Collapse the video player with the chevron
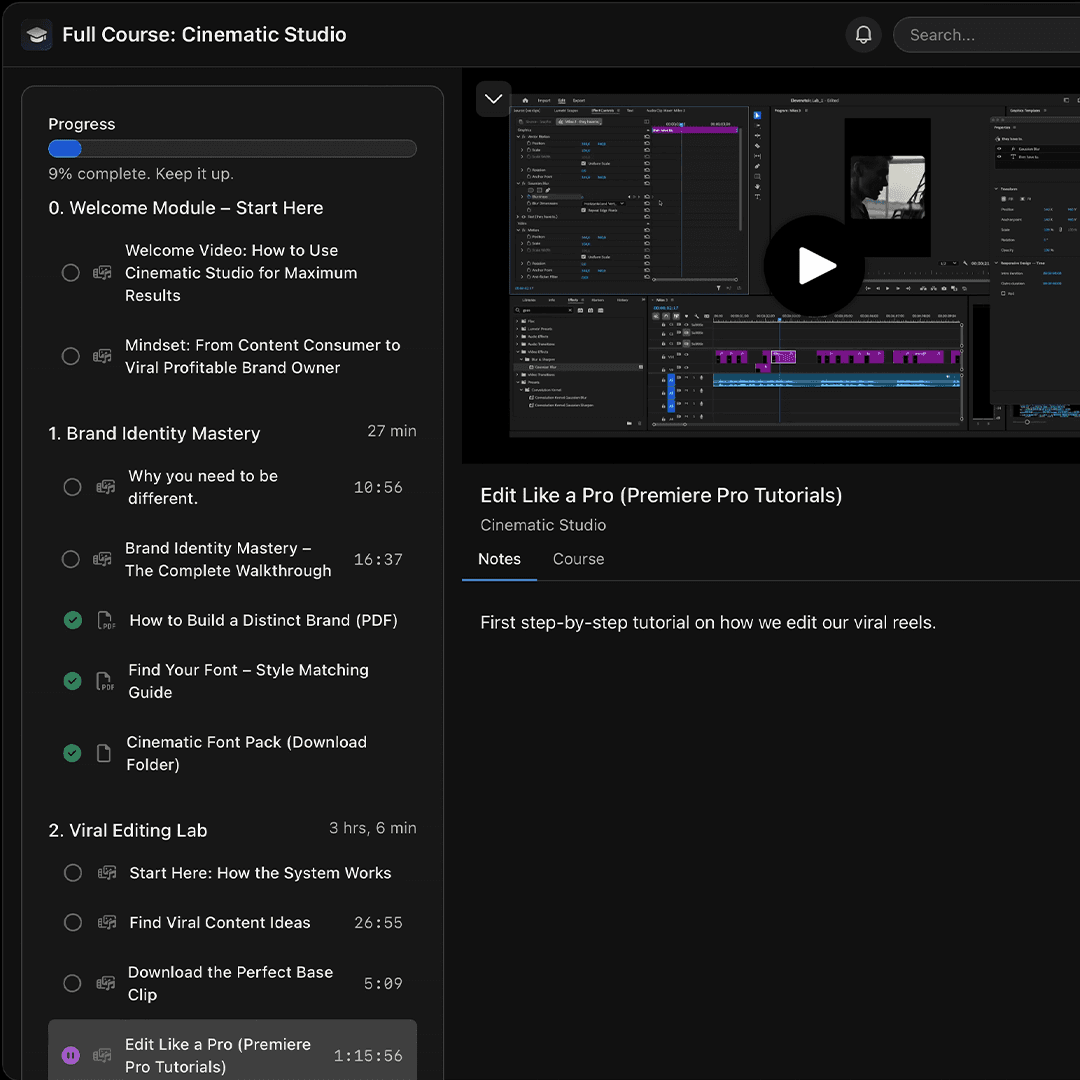 (x=493, y=98)
